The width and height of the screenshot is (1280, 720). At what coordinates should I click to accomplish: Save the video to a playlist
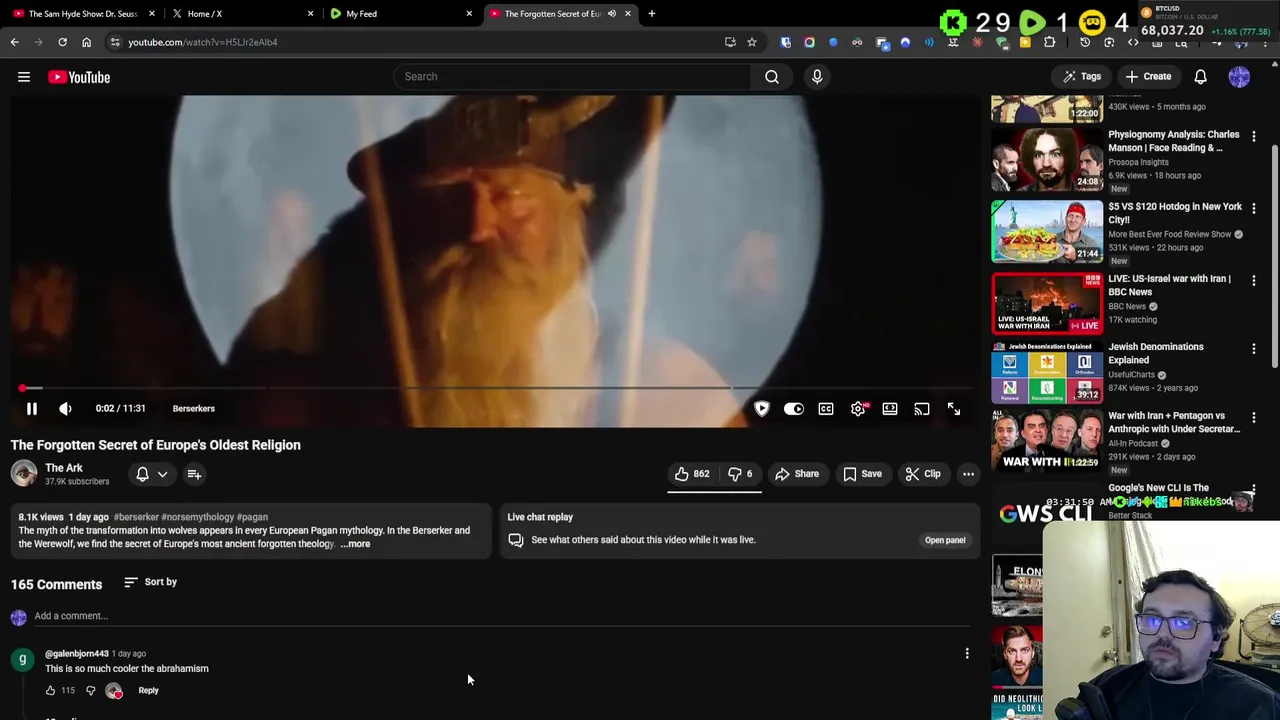[x=862, y=474]
